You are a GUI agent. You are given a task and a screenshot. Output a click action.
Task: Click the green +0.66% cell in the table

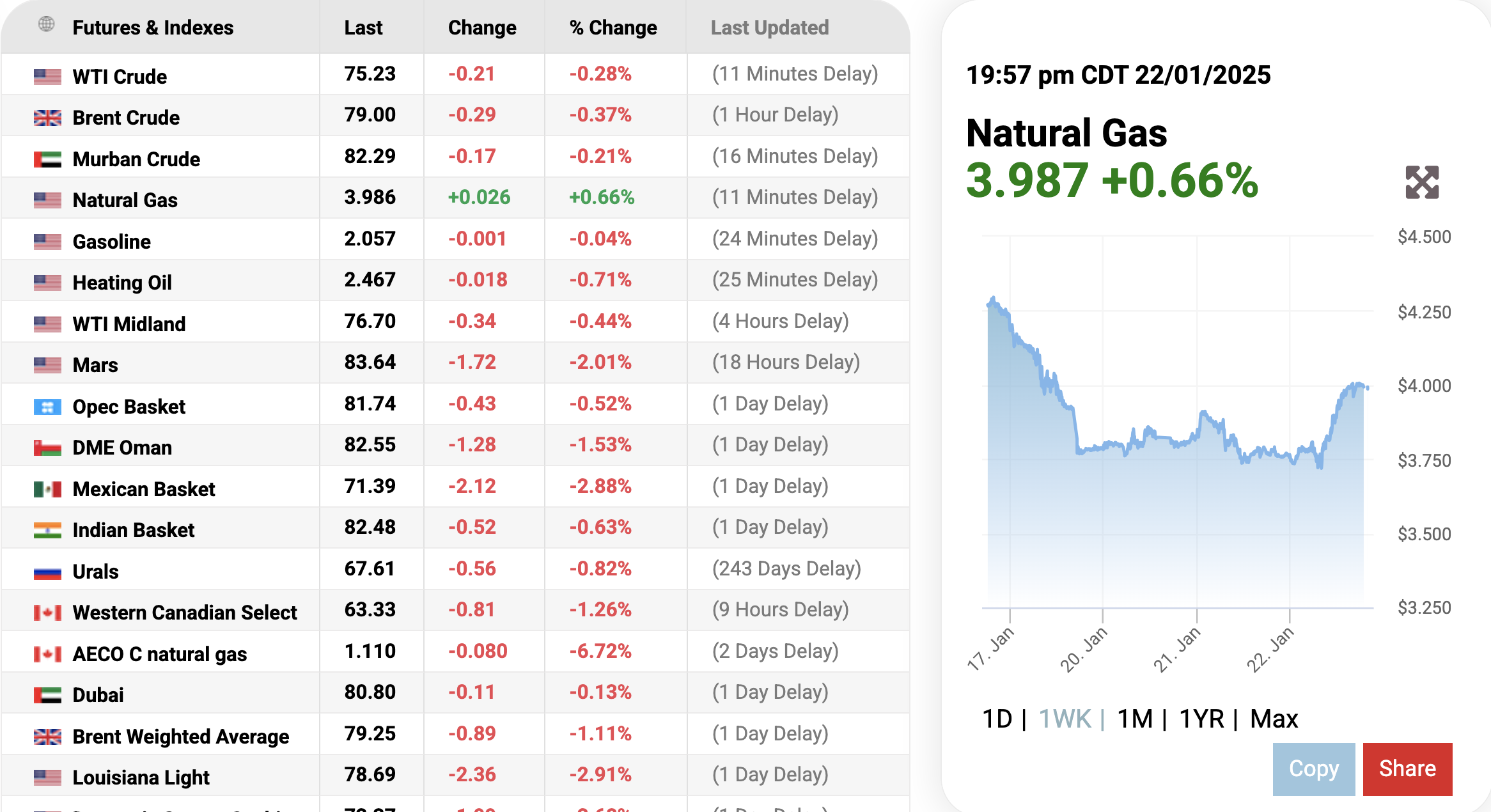click(602, 197)
